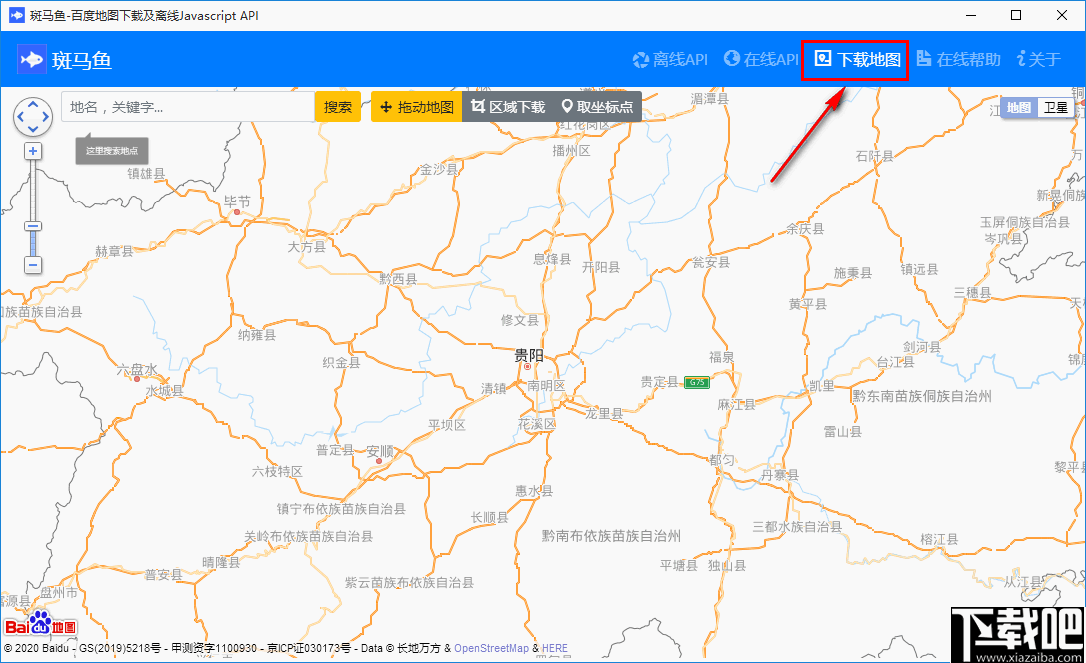The image size is (1086, 663).
Task: Activate the 拖动地图 drag map tool
Action: coord(416,106)
